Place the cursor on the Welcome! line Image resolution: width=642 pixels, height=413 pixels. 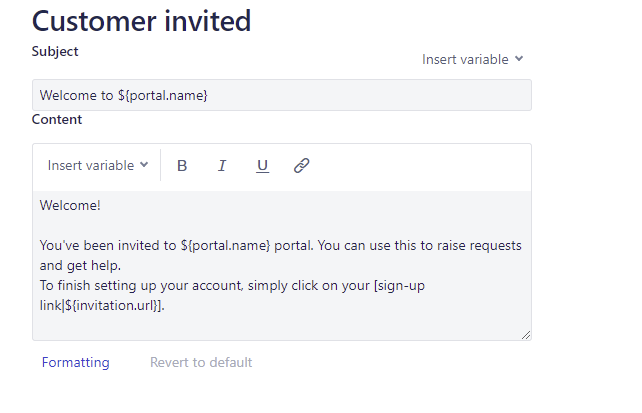click(x=70, y=205)
